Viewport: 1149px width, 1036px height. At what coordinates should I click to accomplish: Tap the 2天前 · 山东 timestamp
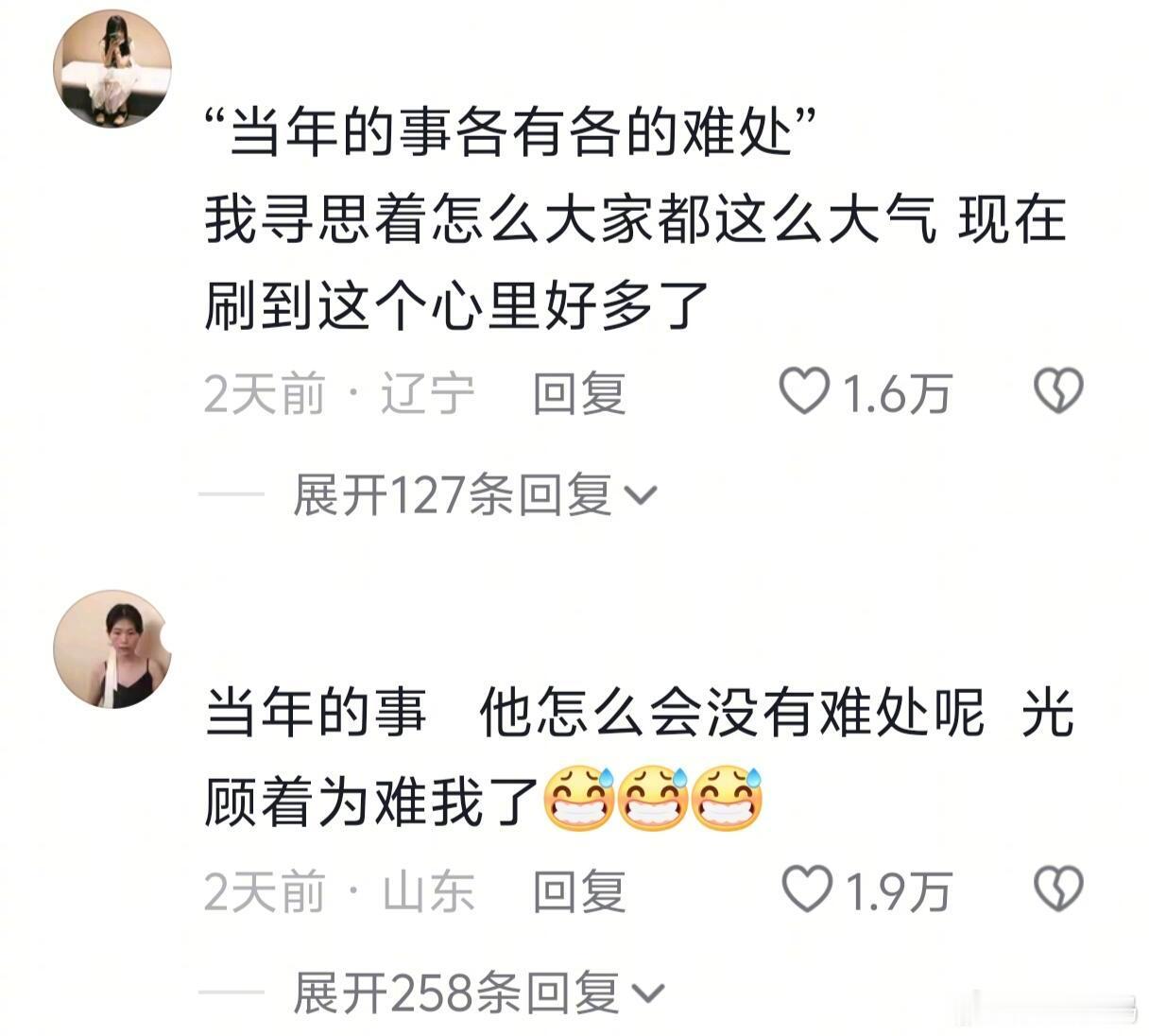coord(340,891)
